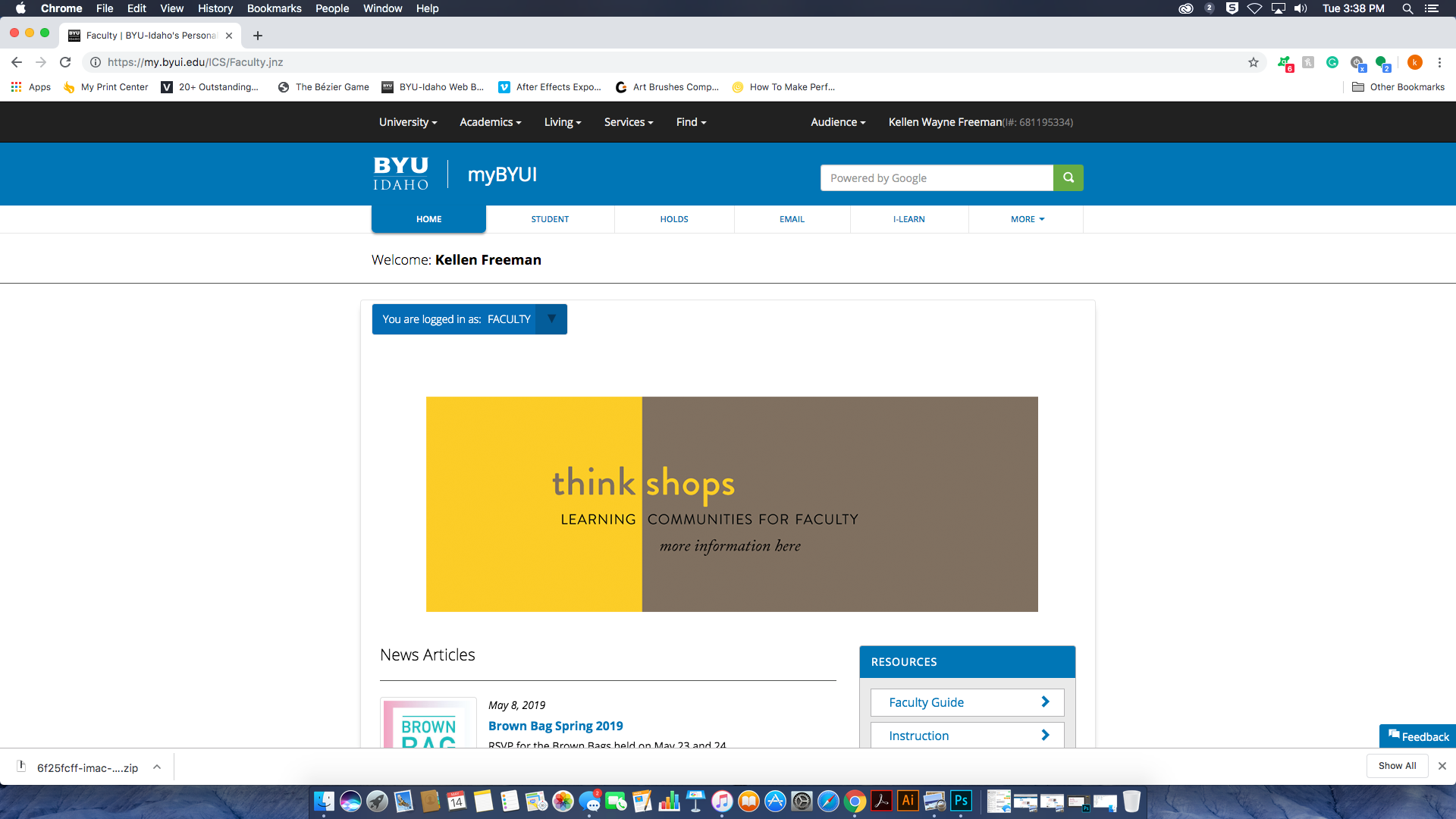
Task: Click the Brown Bag article thumbnail
Action: pyautogui.click(x=428, y=723)
